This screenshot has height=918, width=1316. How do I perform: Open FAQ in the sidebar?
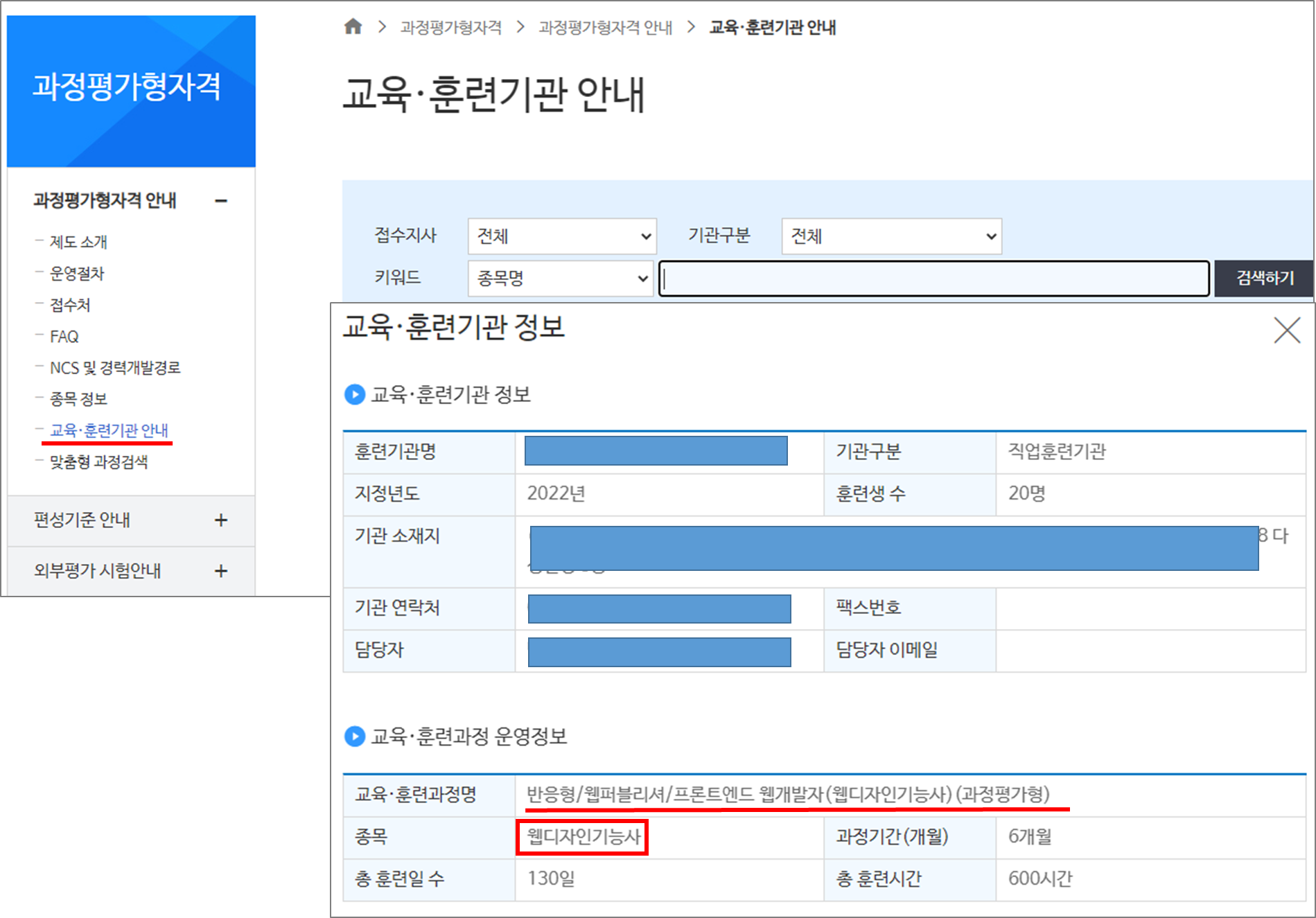(64, 337)
